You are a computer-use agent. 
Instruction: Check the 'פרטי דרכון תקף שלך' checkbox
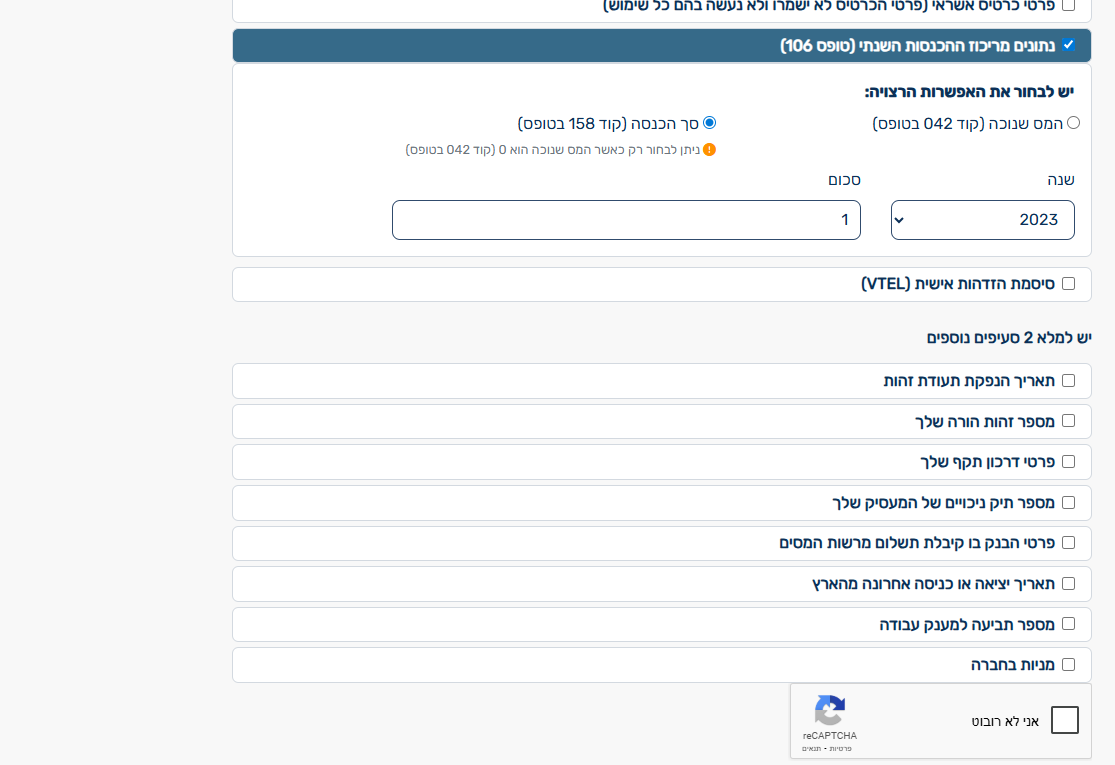[1068, 461]
